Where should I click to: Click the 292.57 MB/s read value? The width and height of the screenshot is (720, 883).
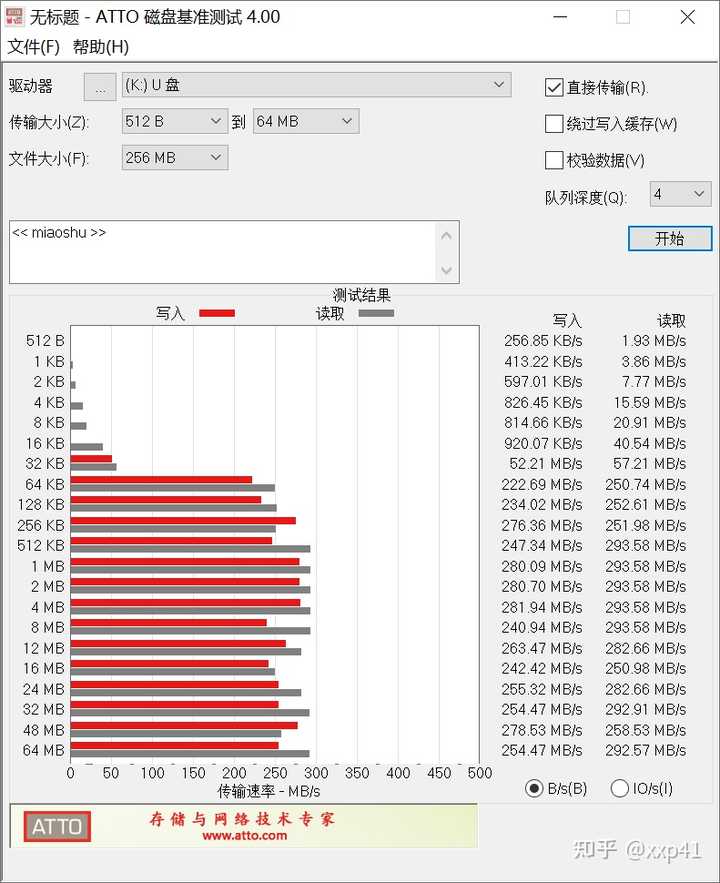tap(646, 751)
